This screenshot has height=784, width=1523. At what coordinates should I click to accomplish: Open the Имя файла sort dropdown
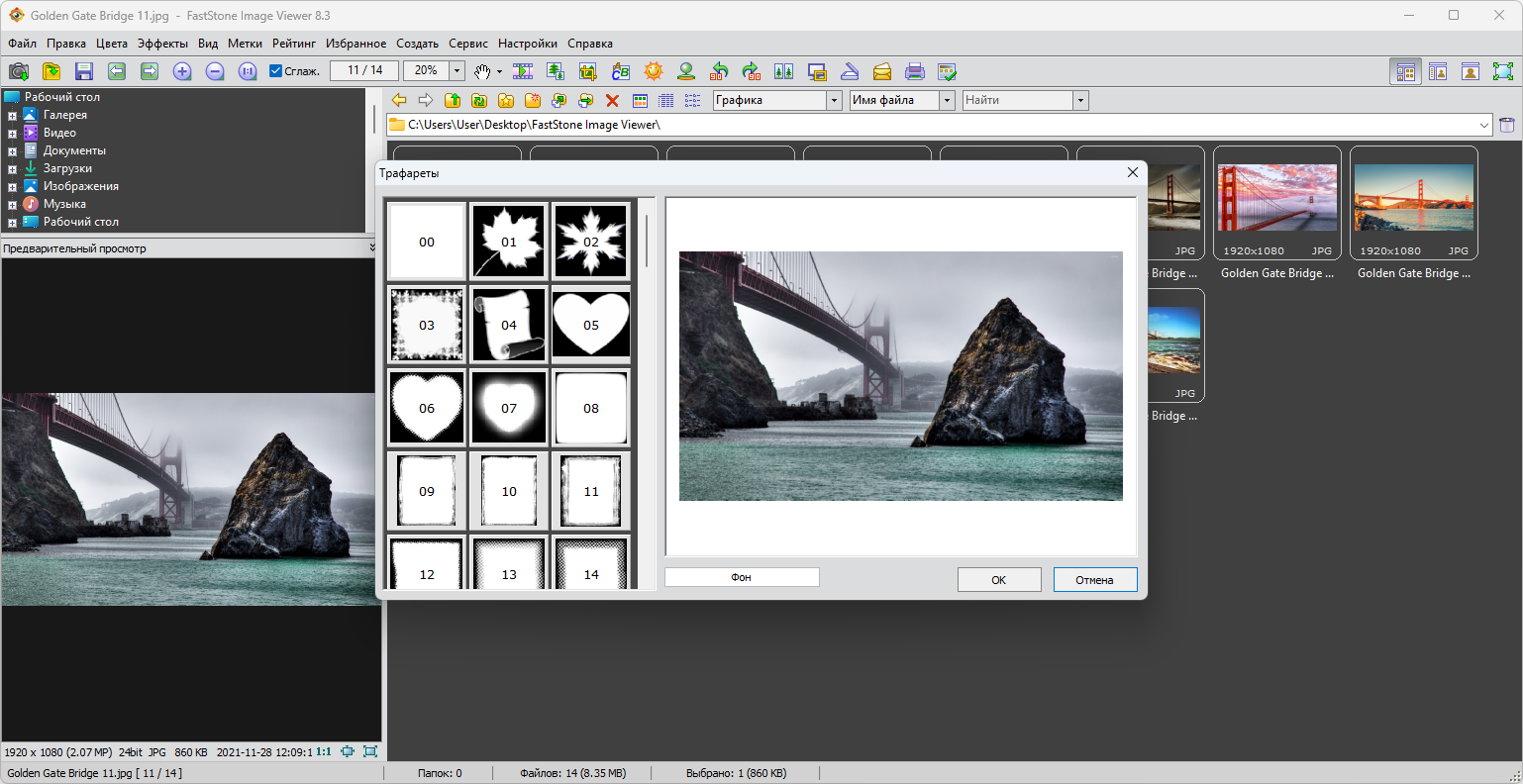tap(947, 100)
